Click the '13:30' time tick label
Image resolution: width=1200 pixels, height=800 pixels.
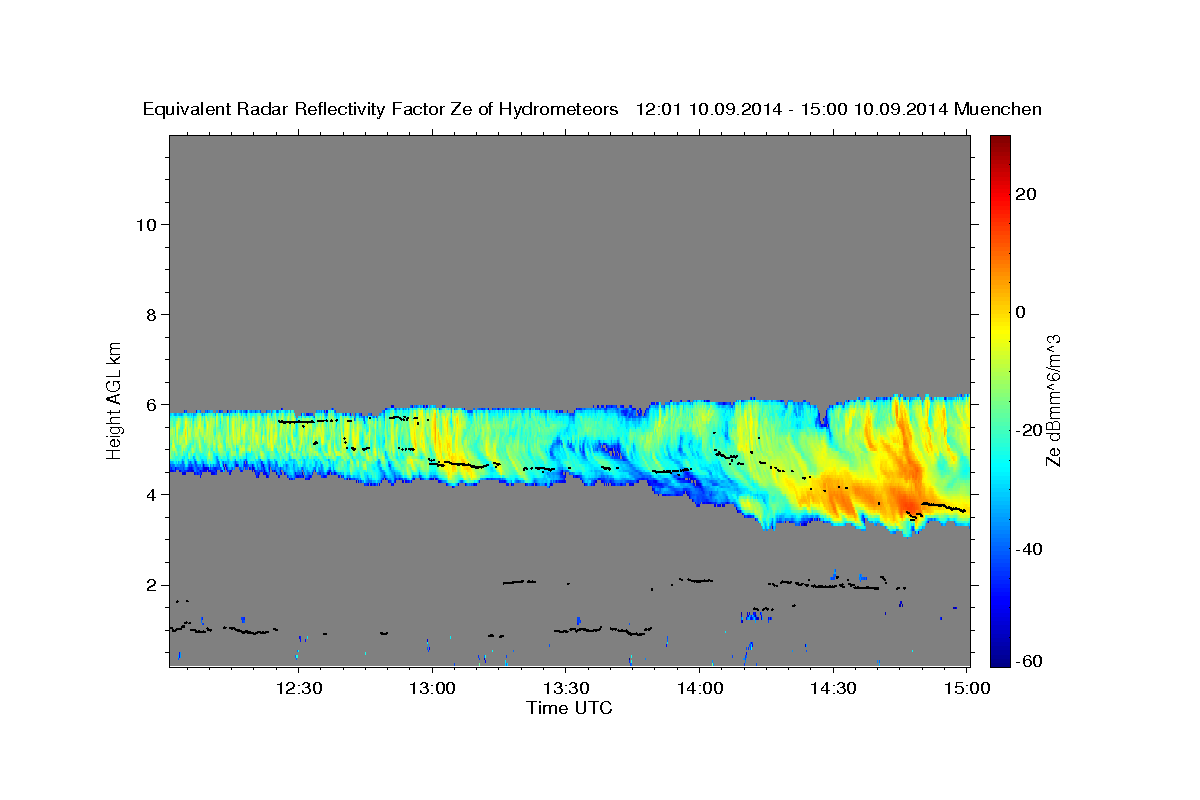[x=565, y=689]
